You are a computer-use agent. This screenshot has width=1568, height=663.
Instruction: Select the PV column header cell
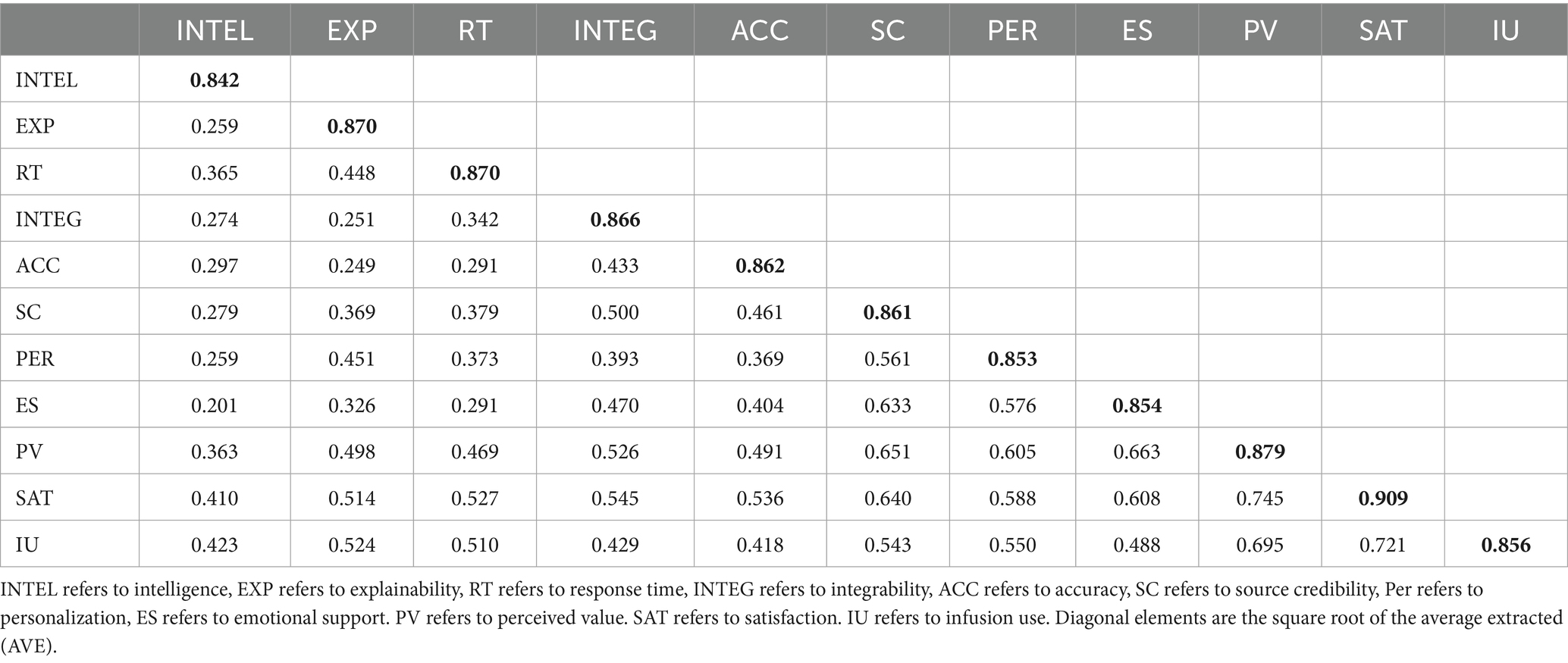pos(1260,30)
